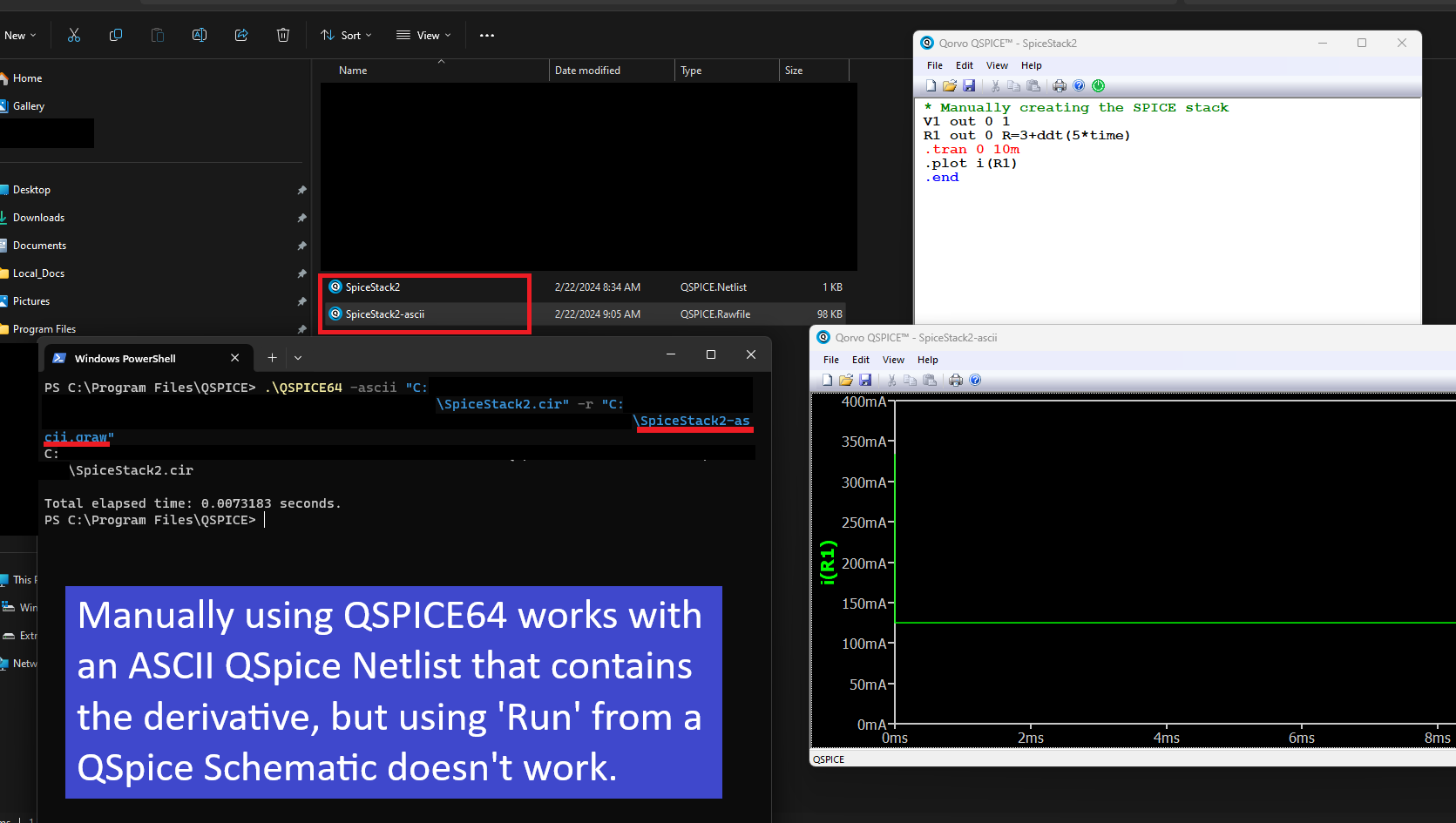Open Program Files in Explorer sidebar
The height and width of the screenshot is (823, 1456).
pos(44,329)
